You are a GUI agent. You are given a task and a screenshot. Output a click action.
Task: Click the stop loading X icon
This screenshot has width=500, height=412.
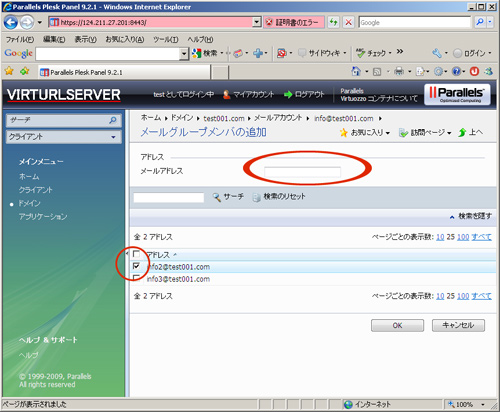348,22
